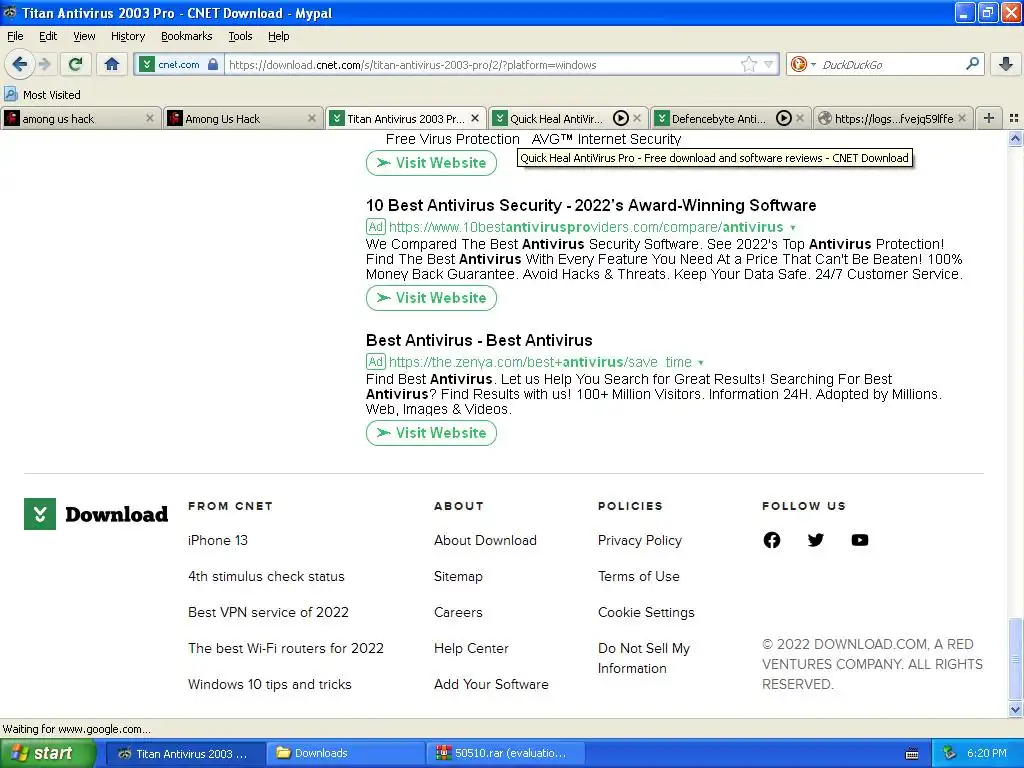The width and height of the screenshot is (1024, 768).
Task: Click Visit Website under Best Antivirus zenya ad
Action: coord(431,433)
